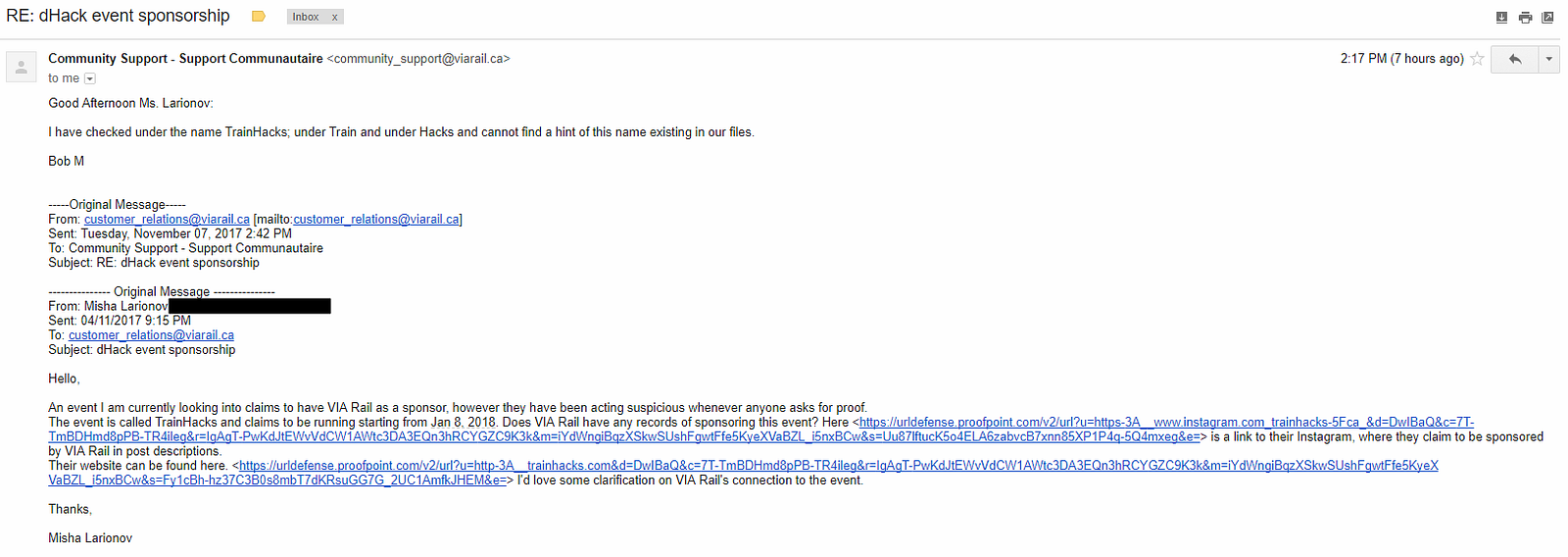
Task: Star this message
Action: pos(1477,59)
